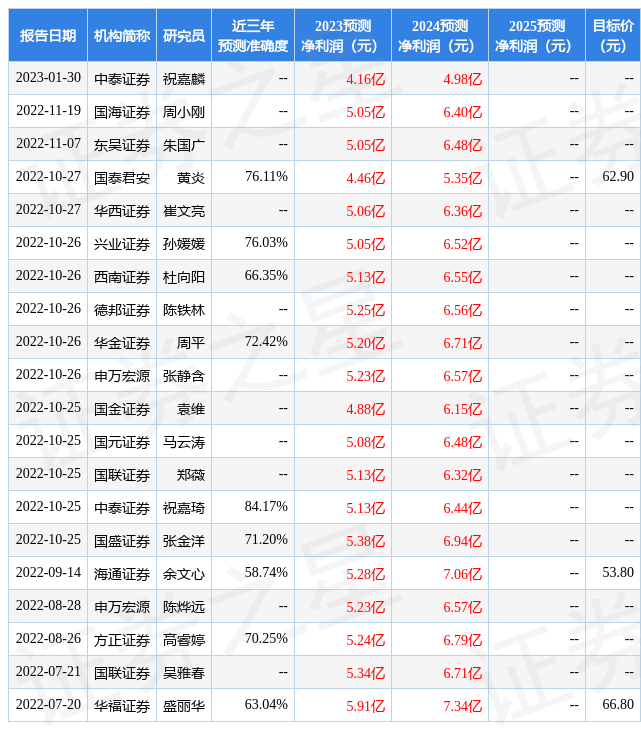Click 西南证券 institution cell
The image size is (641, 730).
pos(122,277)
